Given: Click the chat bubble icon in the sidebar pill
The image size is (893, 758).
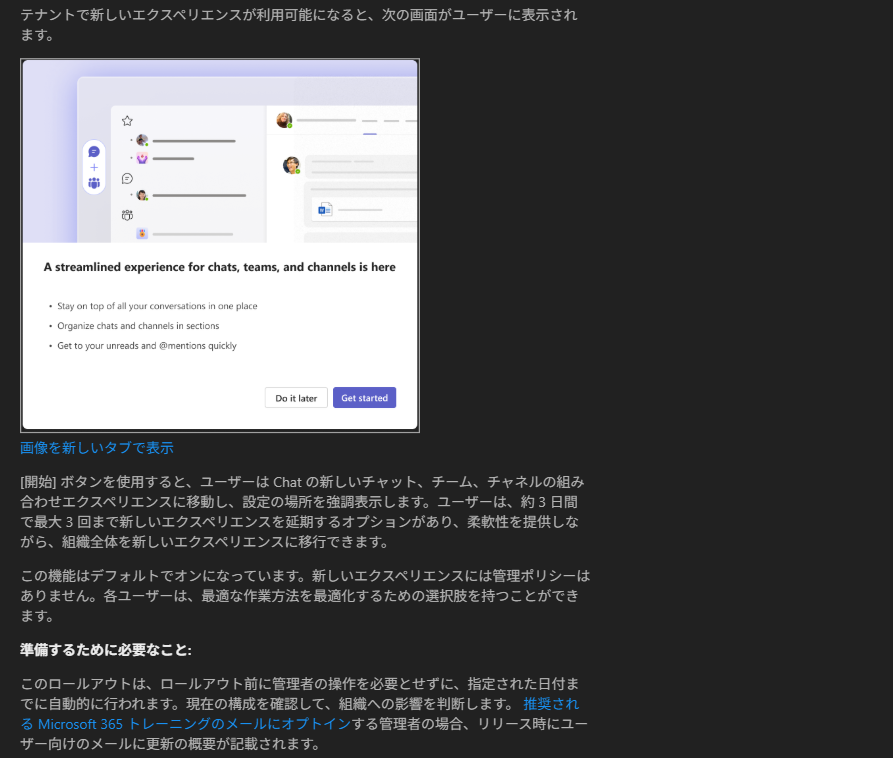Looking at the screenshot, I should pyautogui.click(x=94, y=151).
